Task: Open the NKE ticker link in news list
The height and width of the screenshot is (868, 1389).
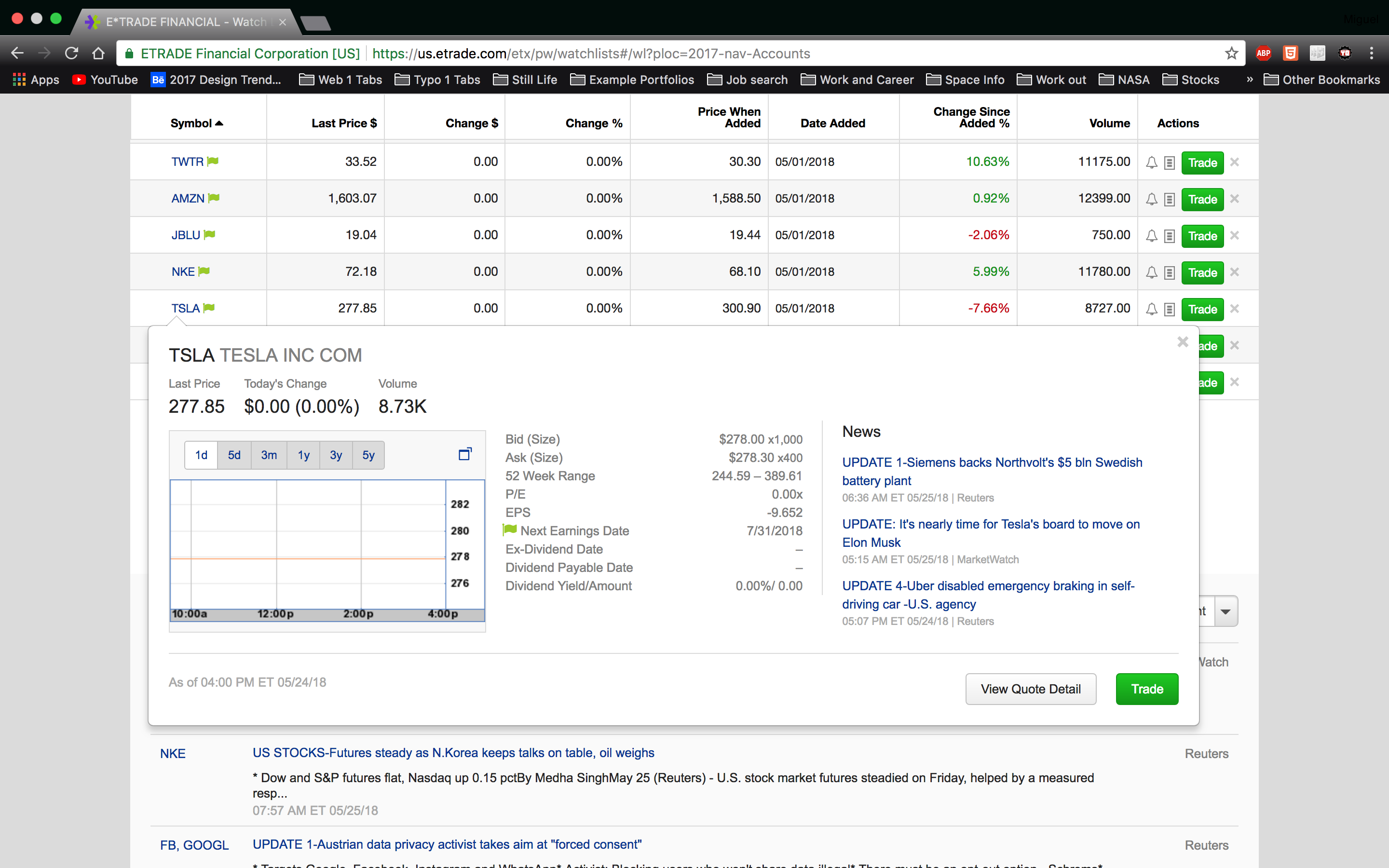Action: point(173,754)
